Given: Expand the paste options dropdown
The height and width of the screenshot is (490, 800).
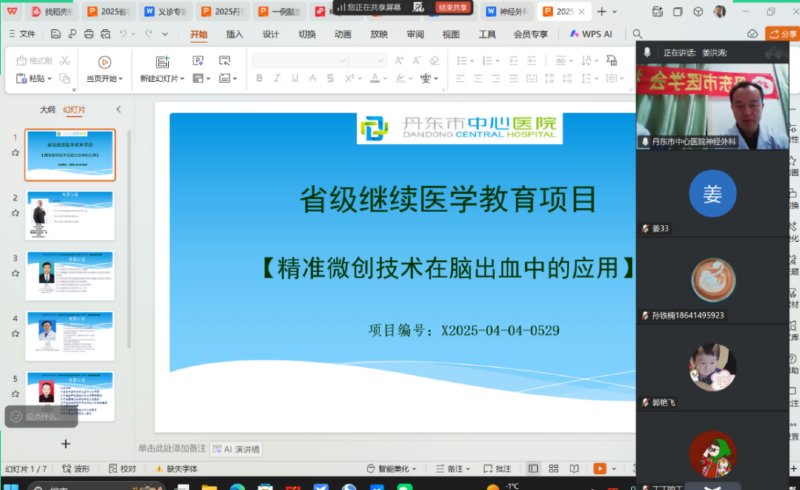Looking at the screenshot, I should click(50, 78).
